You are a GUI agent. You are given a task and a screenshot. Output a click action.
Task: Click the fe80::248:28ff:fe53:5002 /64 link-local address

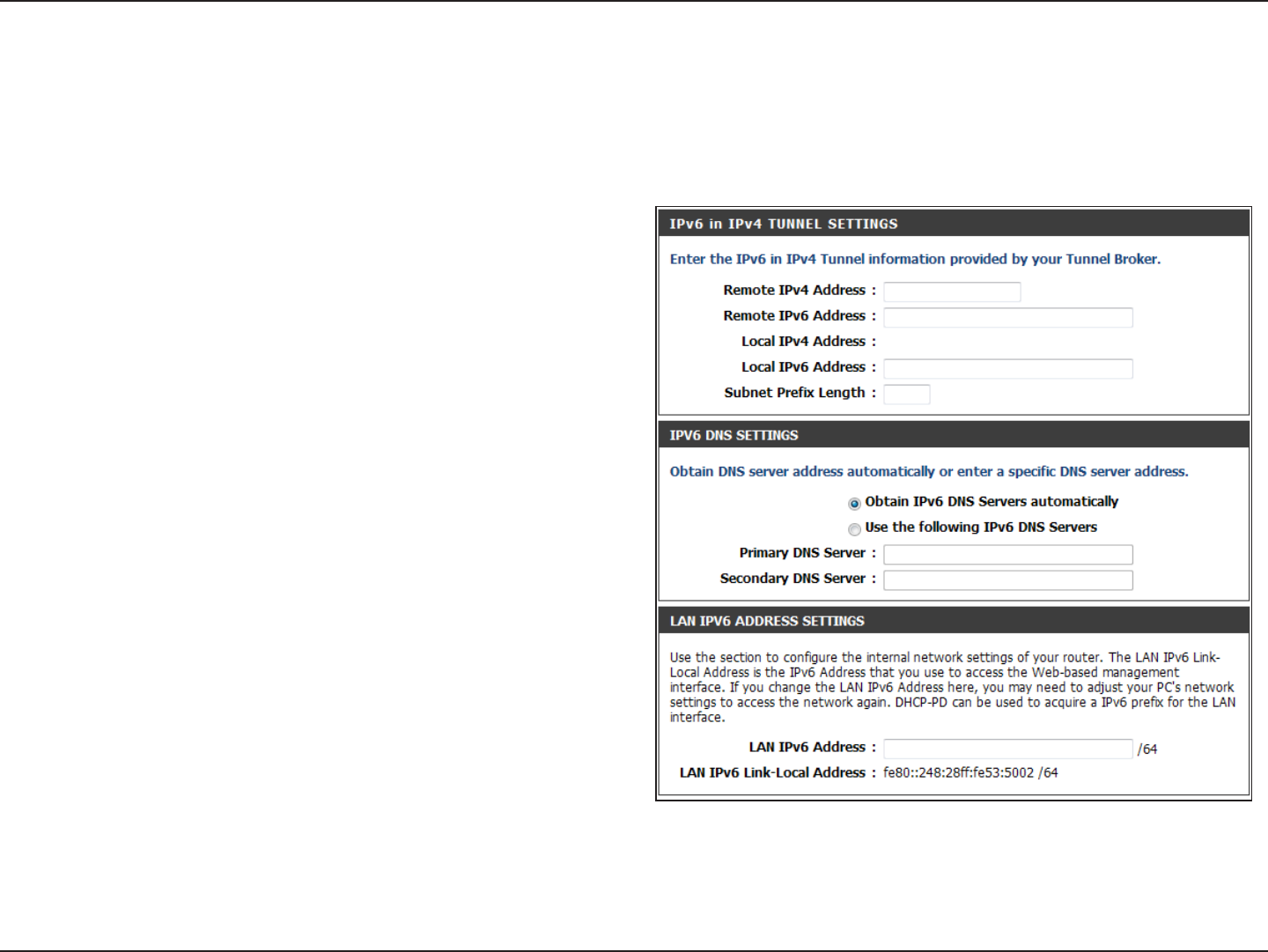click(970, 772)
